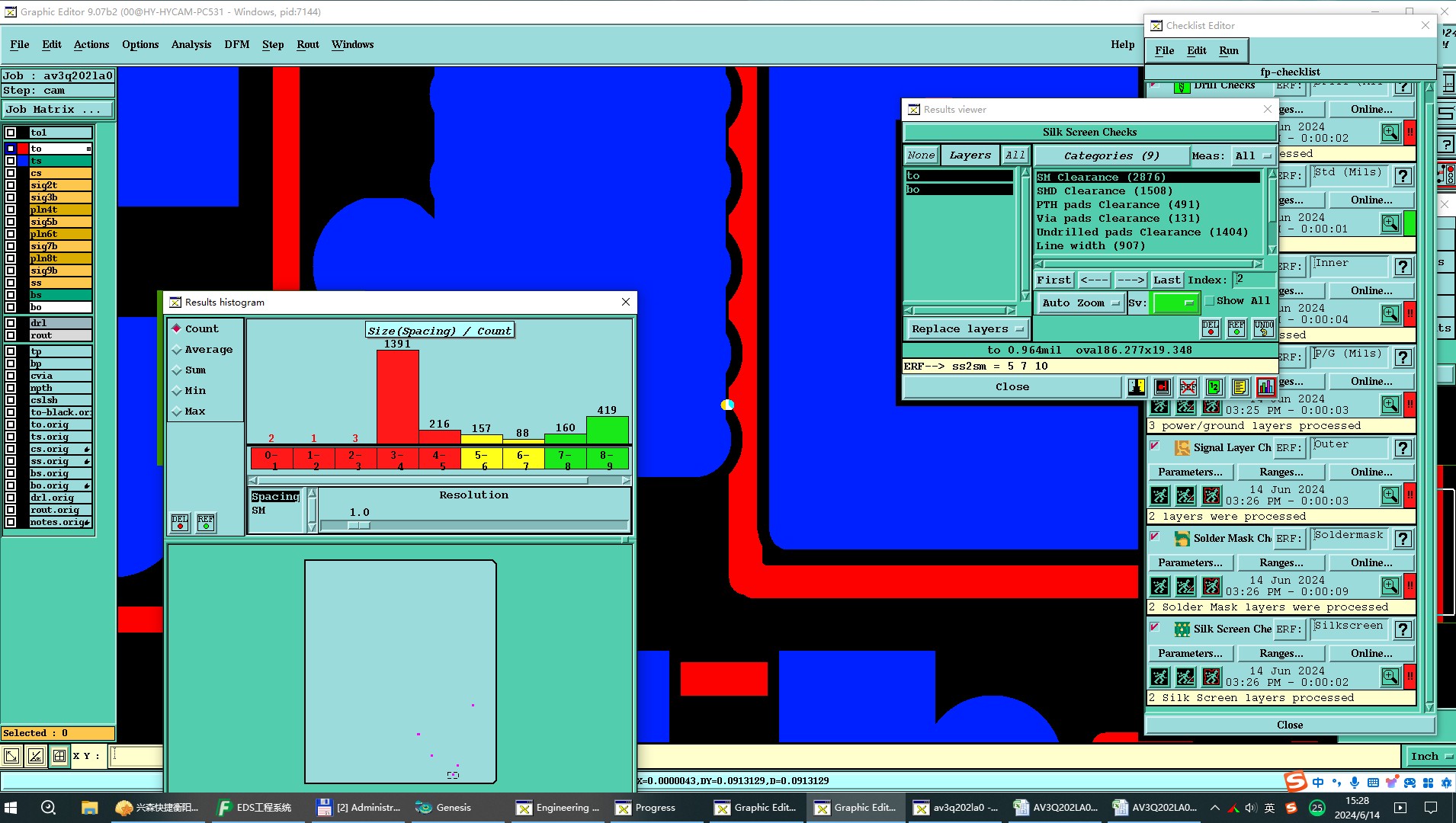1456x823 pixels.
Task: Click the Last button in Results viewer
Action: [1166, 280]
